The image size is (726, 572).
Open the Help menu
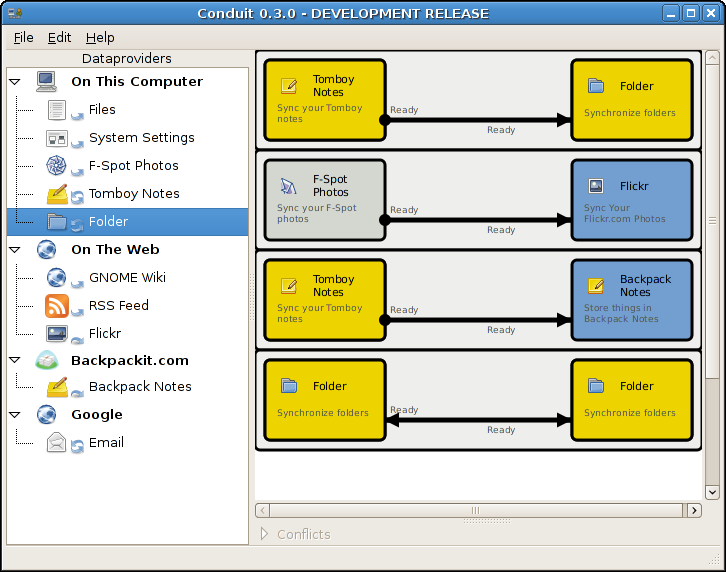pos(100,37)
